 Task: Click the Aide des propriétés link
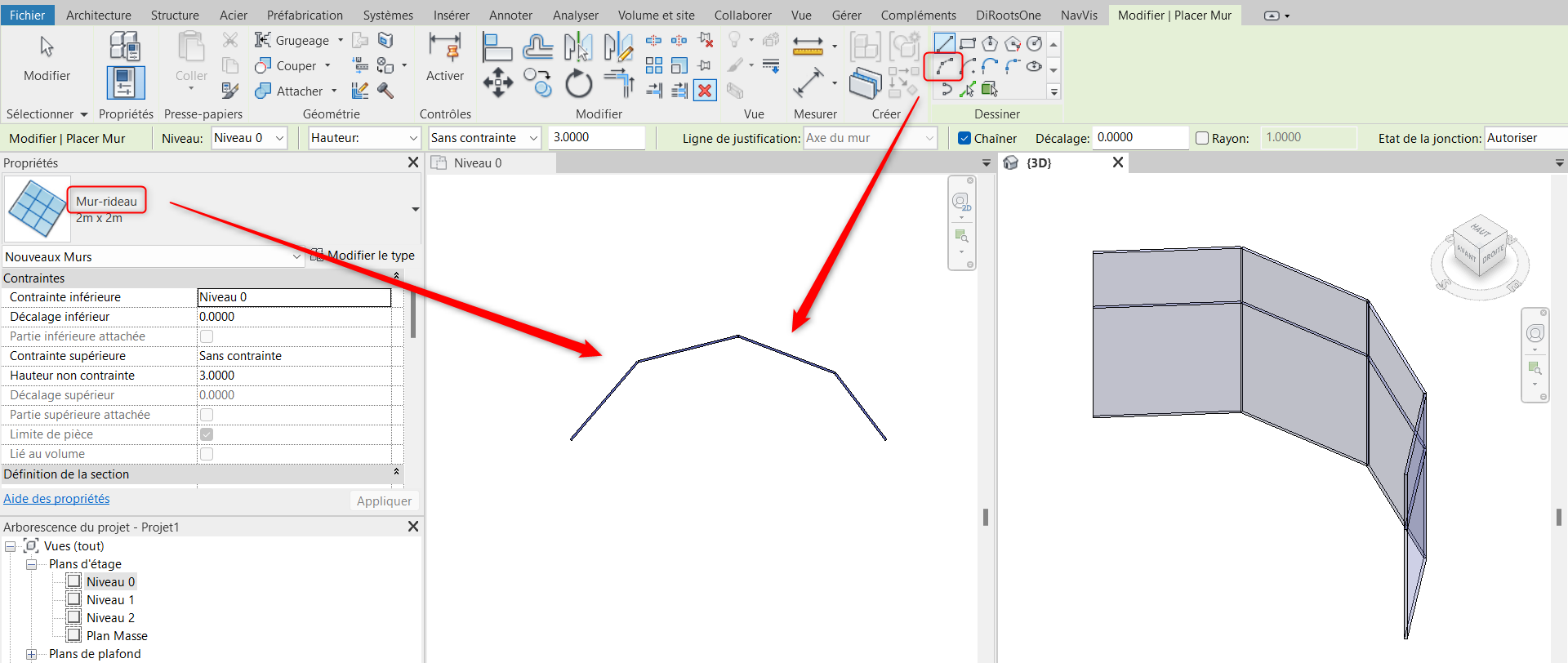coord(56,499)
